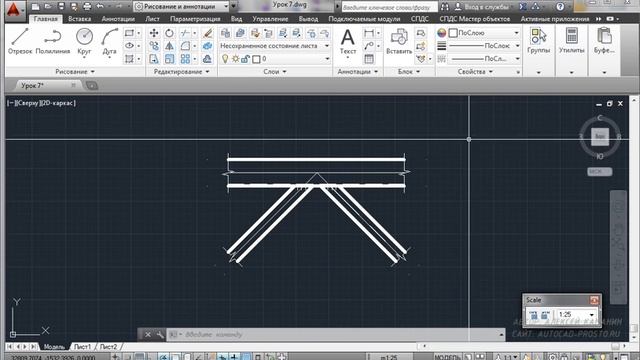Click the 2D-каркас visual style label
640x360 pixels.
click(x=57, y=103)
